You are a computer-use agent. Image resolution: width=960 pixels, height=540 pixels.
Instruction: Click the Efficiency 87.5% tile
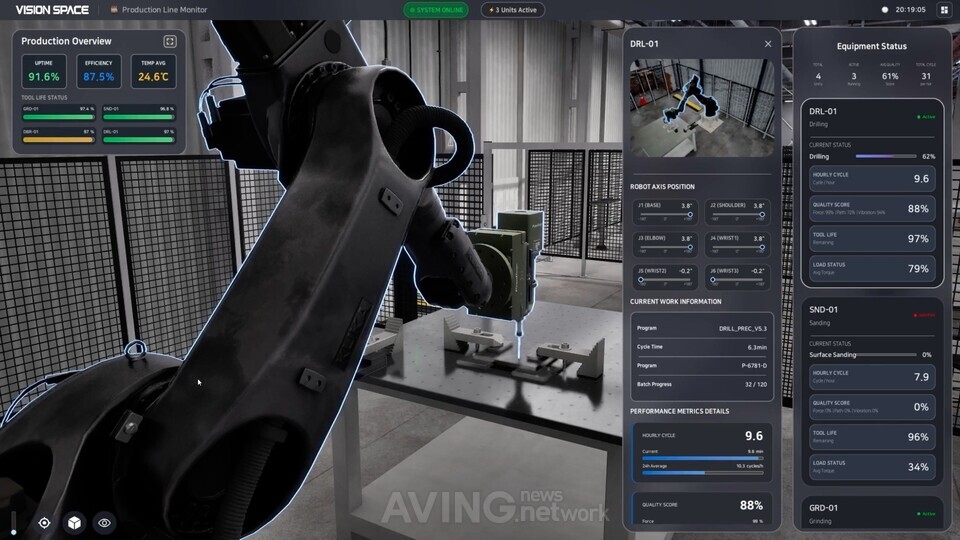pos(99,71)
